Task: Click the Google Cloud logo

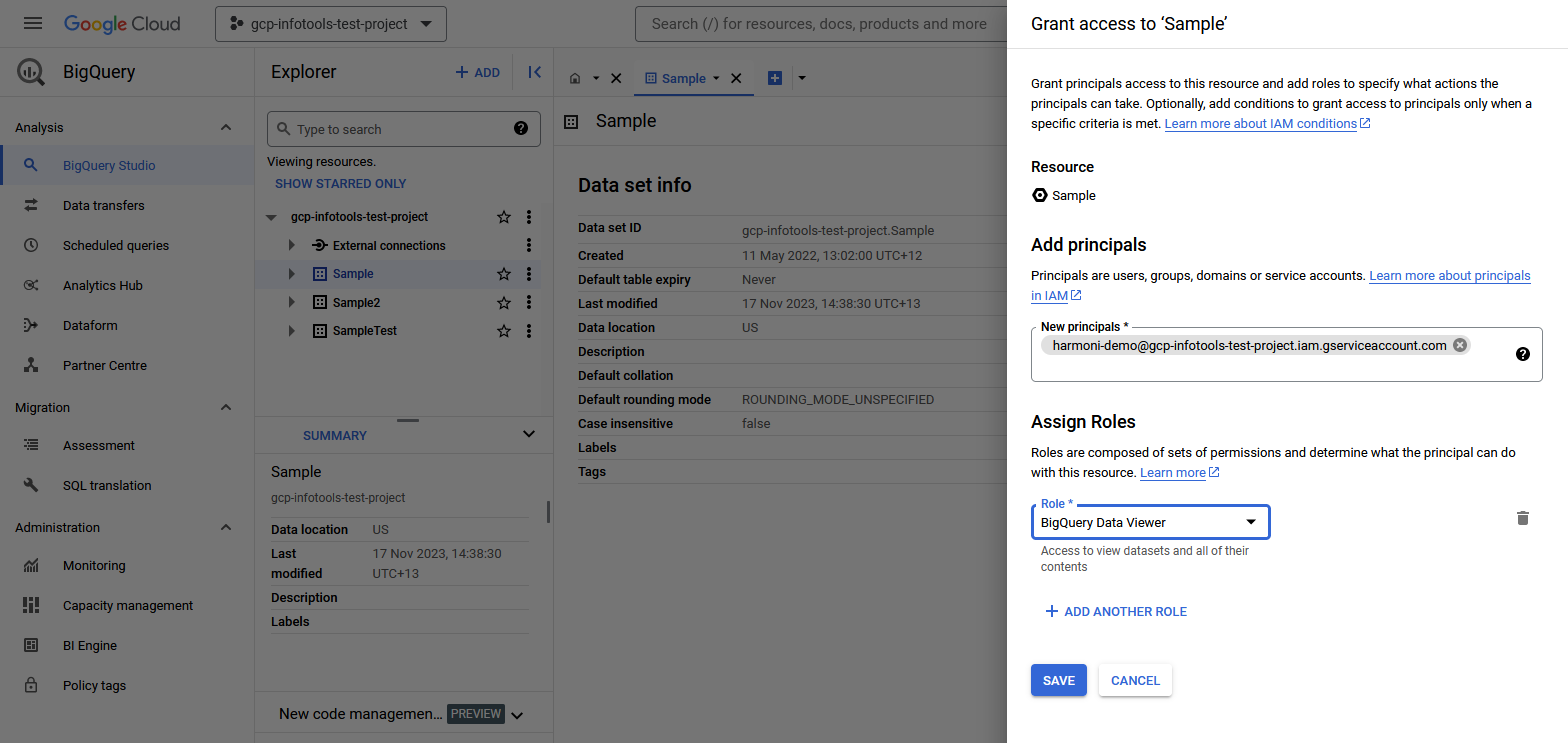Action: coord(122,23)
